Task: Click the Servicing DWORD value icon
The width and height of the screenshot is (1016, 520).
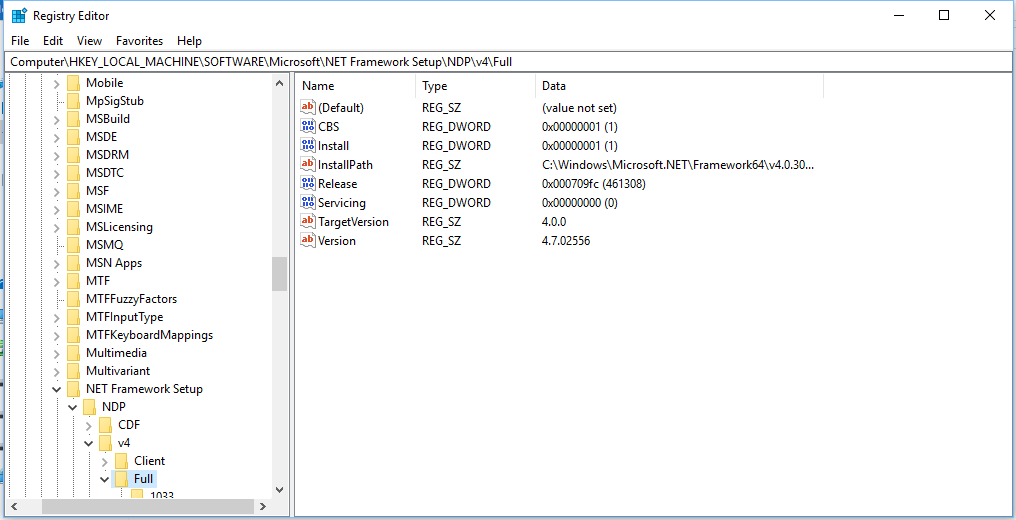Action: pyautogui.click(x=308, y=203)
